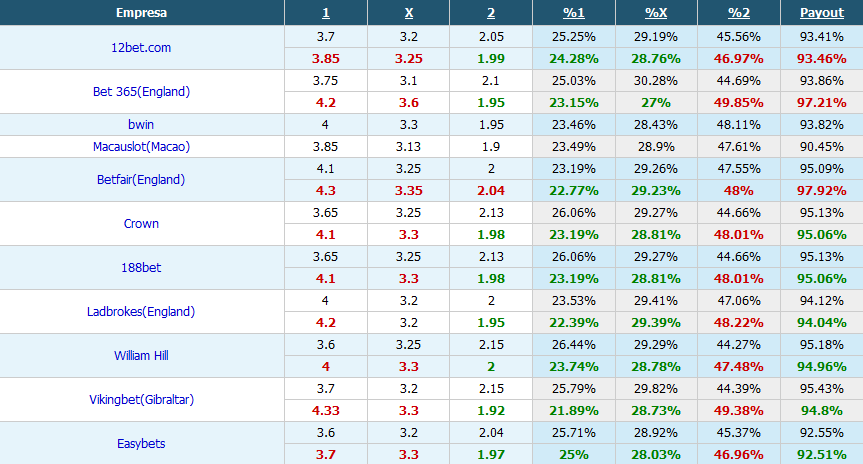
Task: Open the Vikingbet(Gibraltar) link
Action: (x=141, y=400)
